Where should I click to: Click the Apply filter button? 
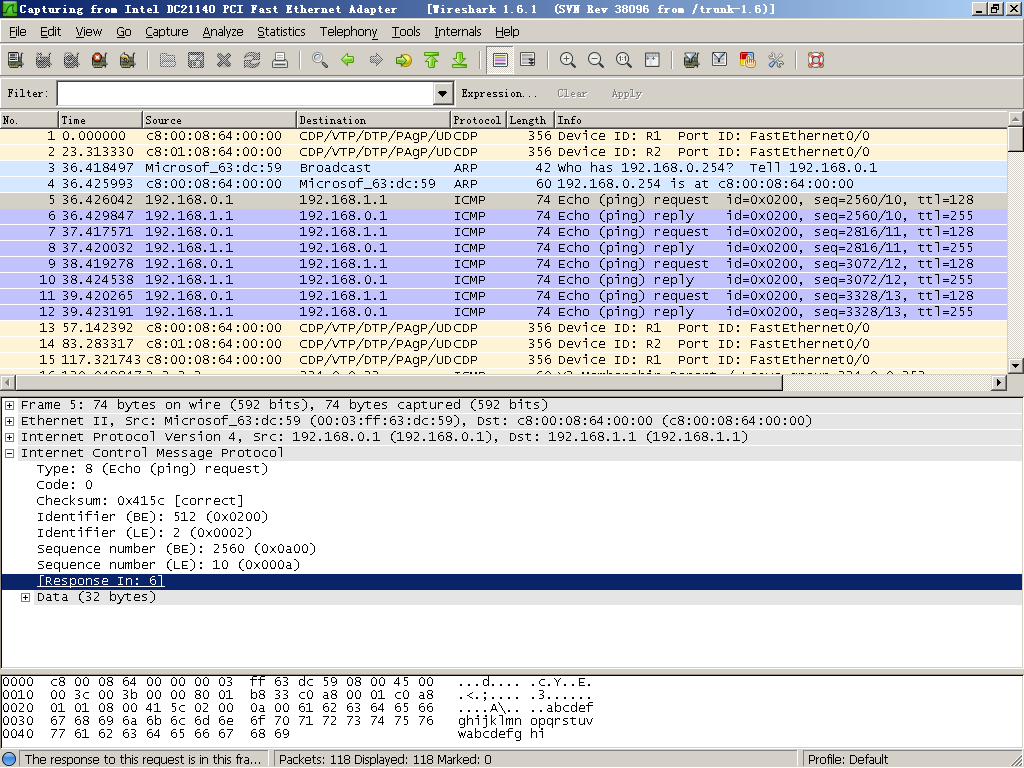pos(626,93)
